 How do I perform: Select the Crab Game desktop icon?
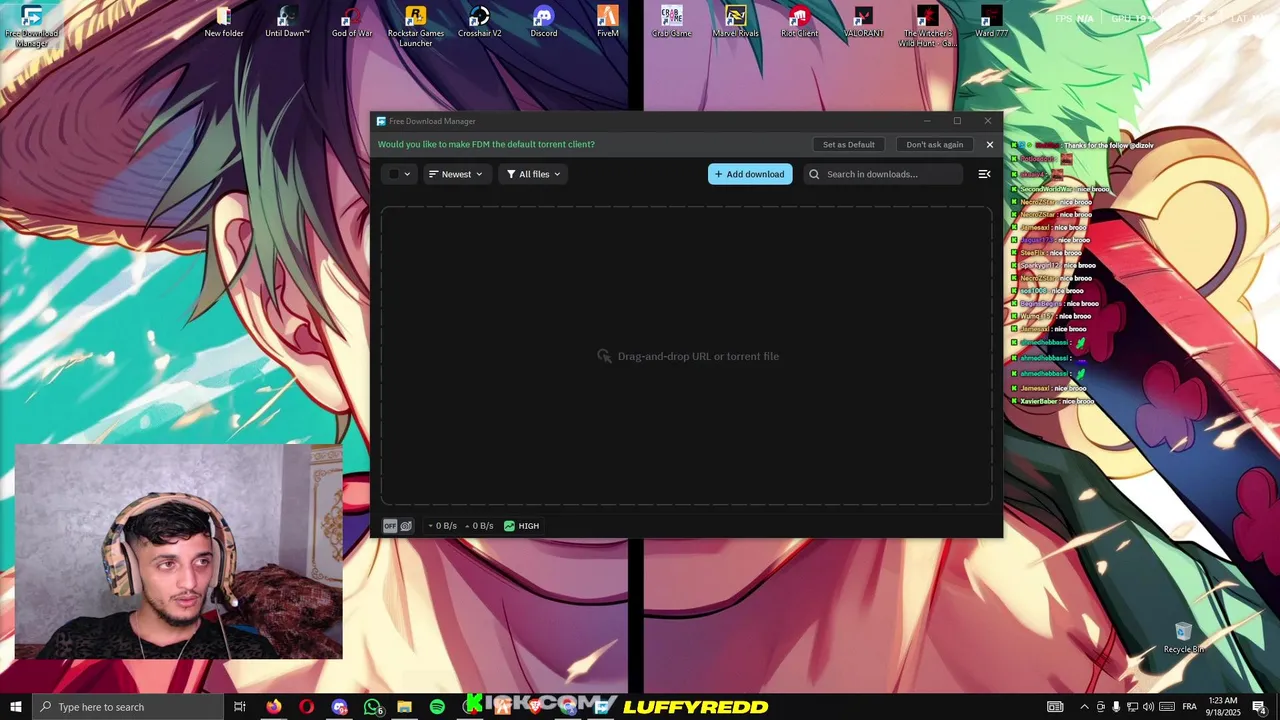672,22
